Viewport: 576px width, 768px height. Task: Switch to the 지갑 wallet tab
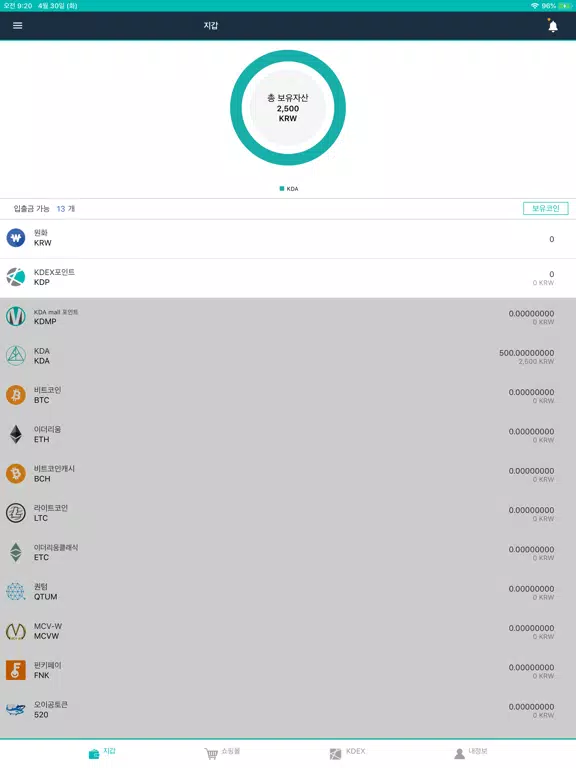click(102, 752)
